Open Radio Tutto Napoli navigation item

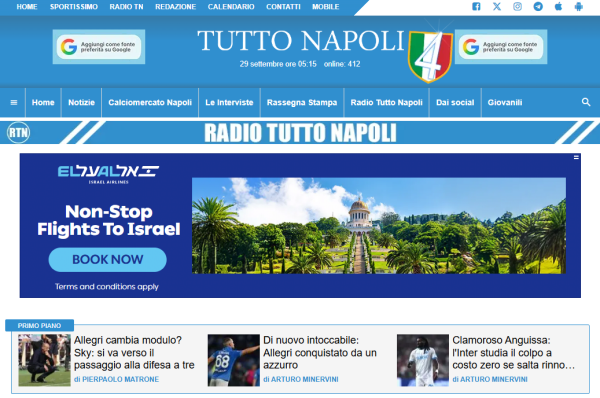click(x=386, y=103)
